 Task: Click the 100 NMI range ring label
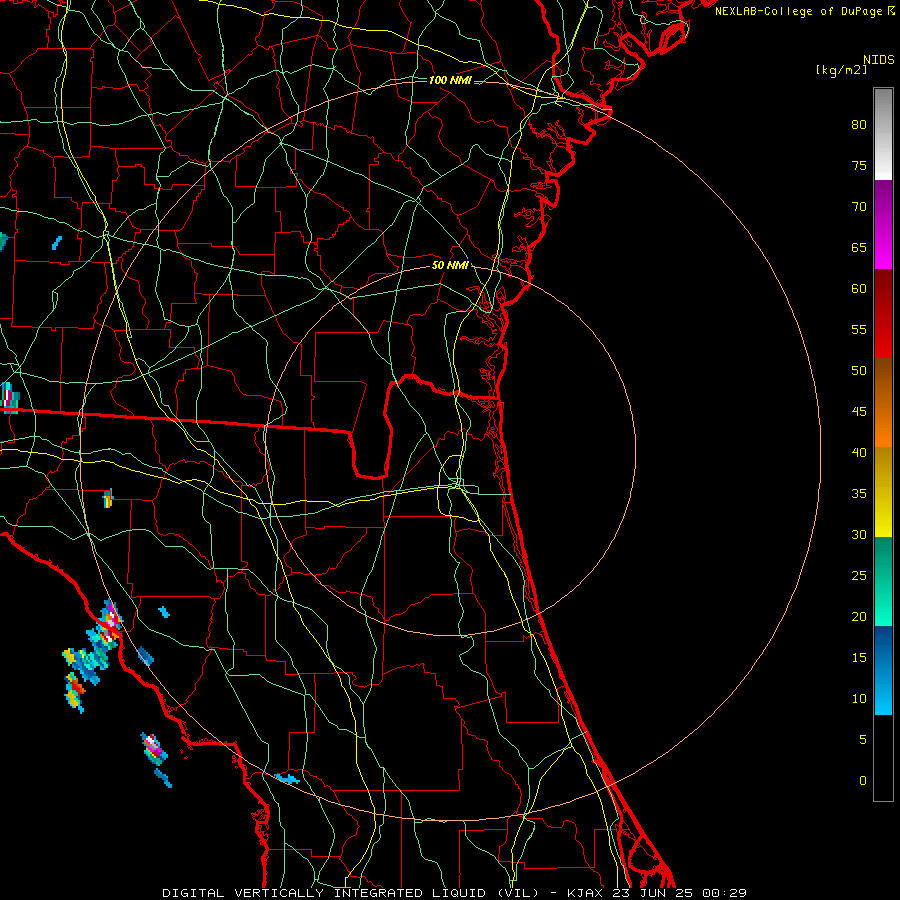pos(450,80)
